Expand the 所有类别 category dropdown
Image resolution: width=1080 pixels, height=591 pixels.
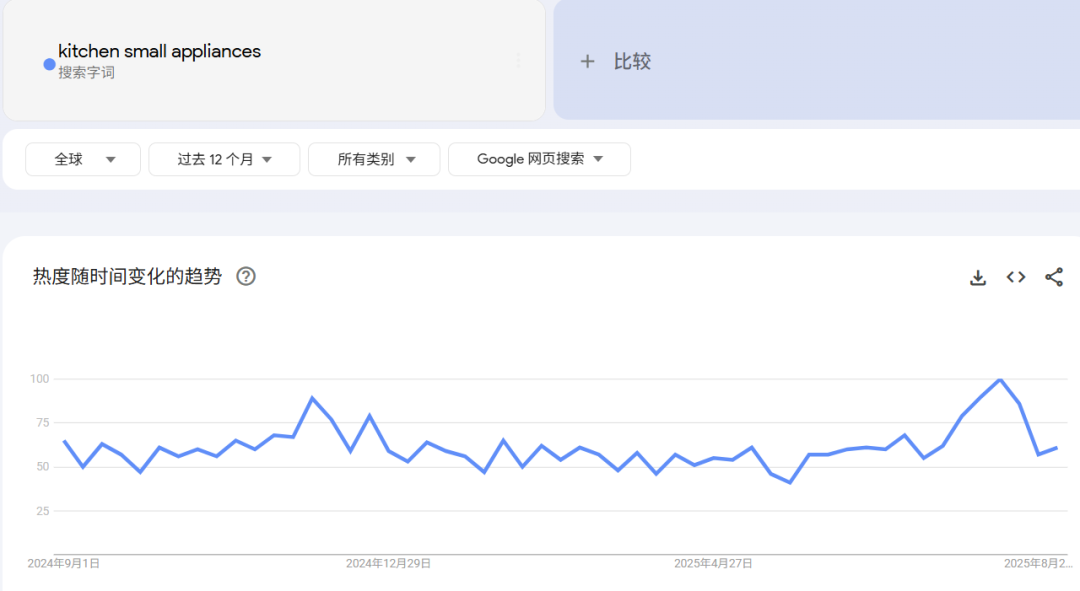[x=374, y=159]
